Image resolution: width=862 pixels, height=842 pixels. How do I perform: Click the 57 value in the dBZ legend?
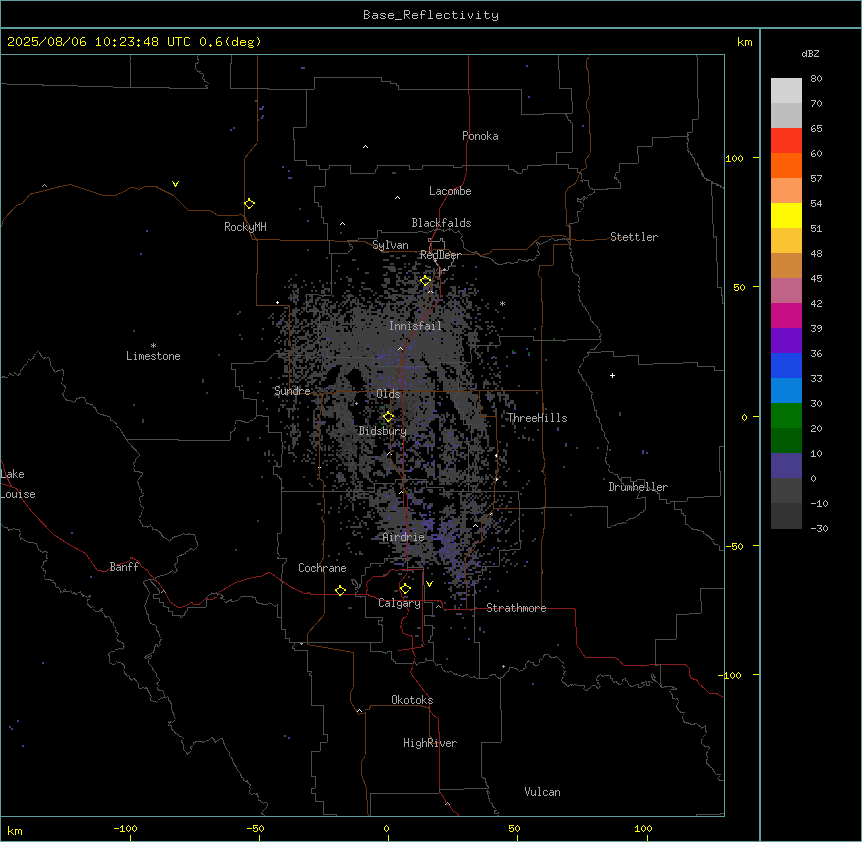point(816,178)
